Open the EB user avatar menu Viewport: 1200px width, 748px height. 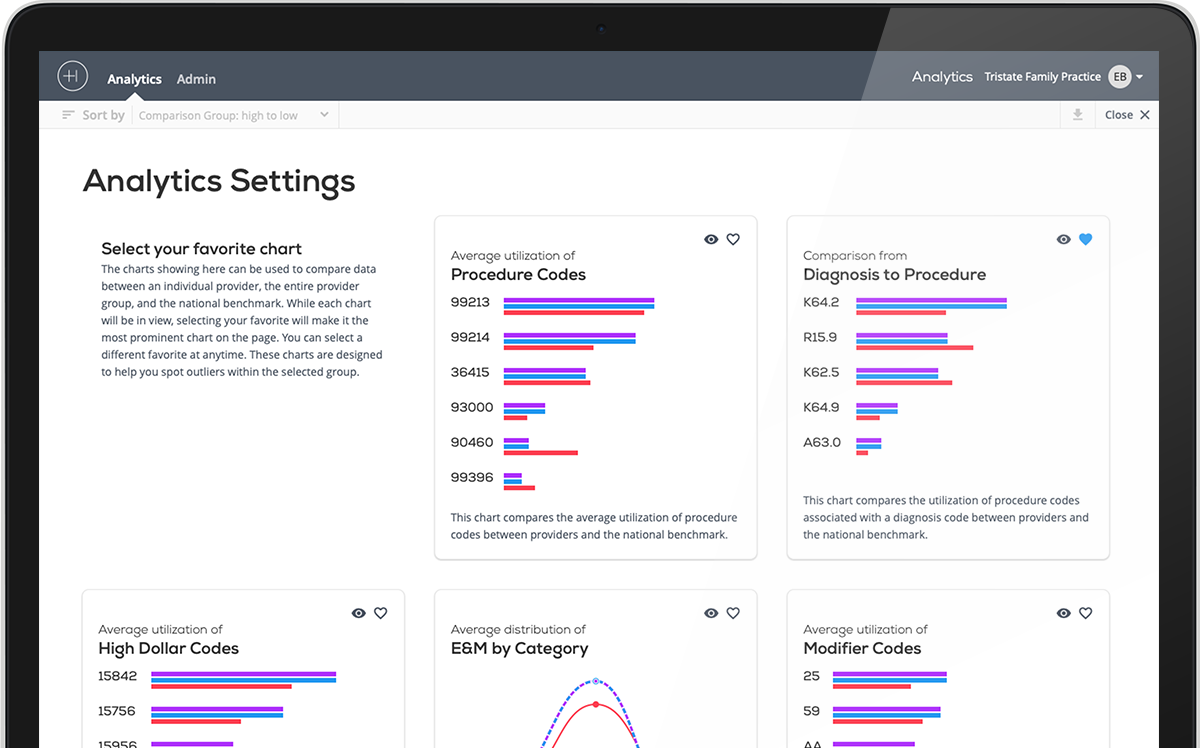[x=1120, y=77]
